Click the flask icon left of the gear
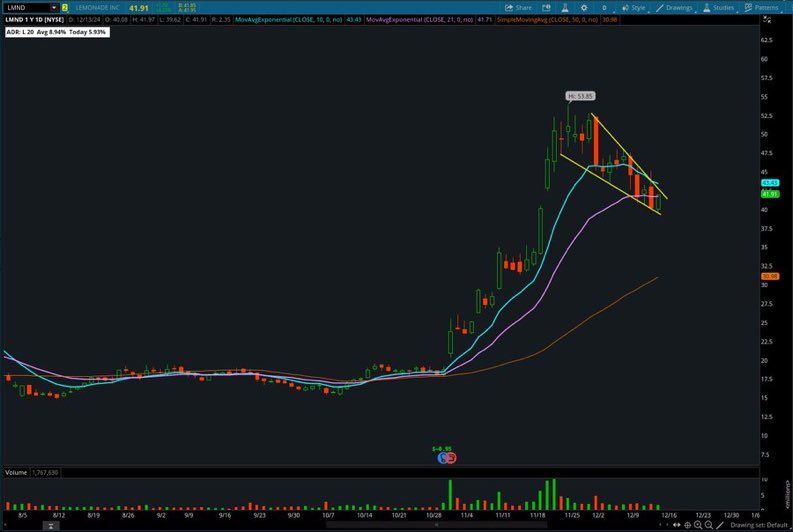 pyautogui.click(x=565, y=8)
